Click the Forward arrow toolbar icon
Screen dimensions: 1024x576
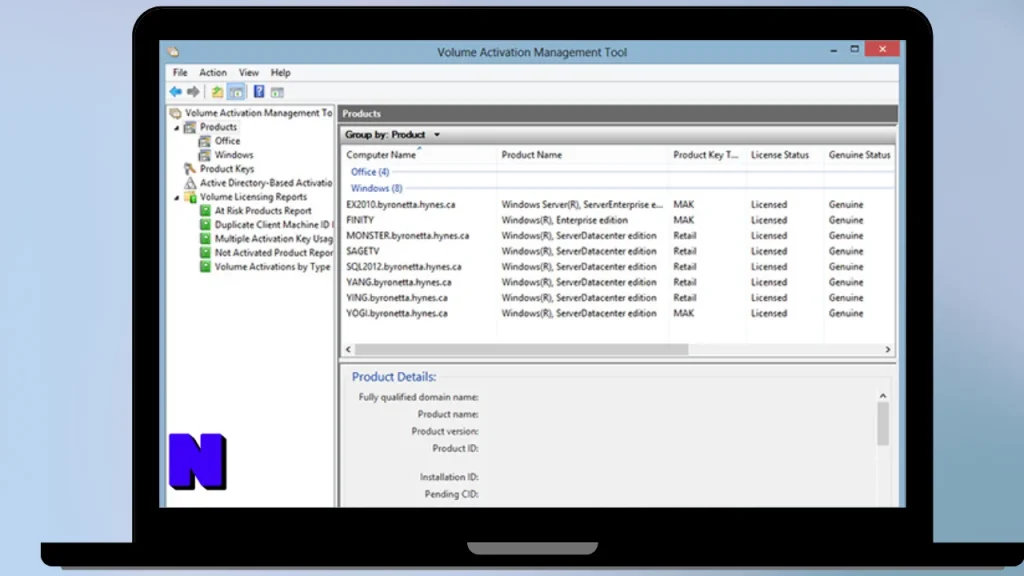(193, 92)
